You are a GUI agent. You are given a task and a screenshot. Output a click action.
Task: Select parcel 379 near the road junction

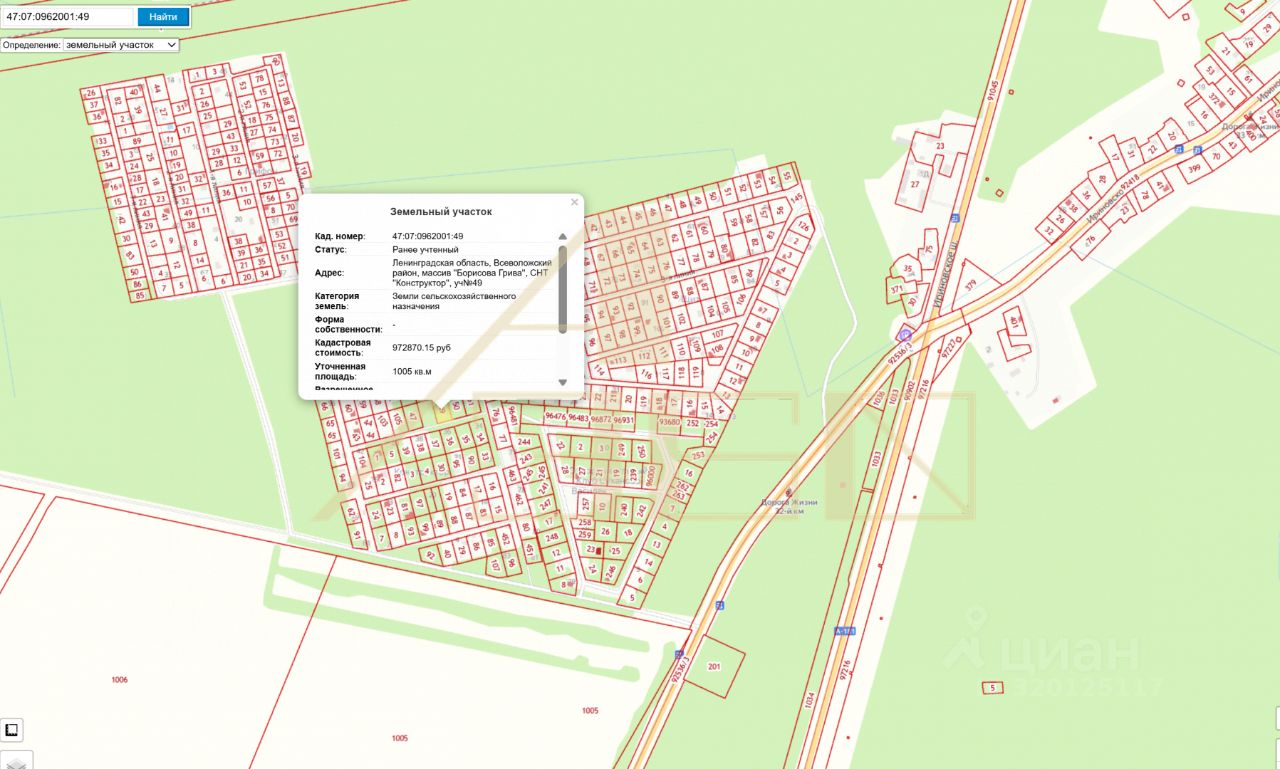pyautogui.click(x=970, y=284)
